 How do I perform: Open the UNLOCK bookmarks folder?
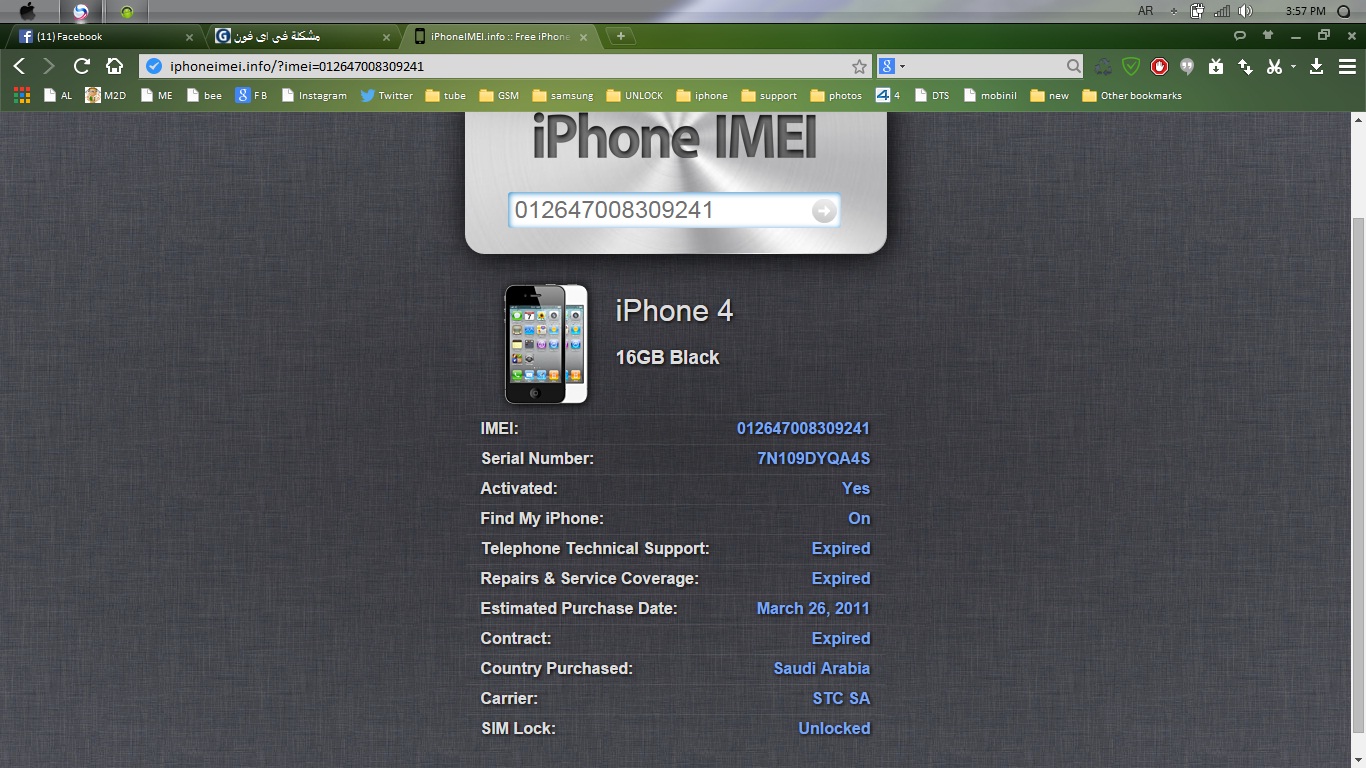coord(635,95)
